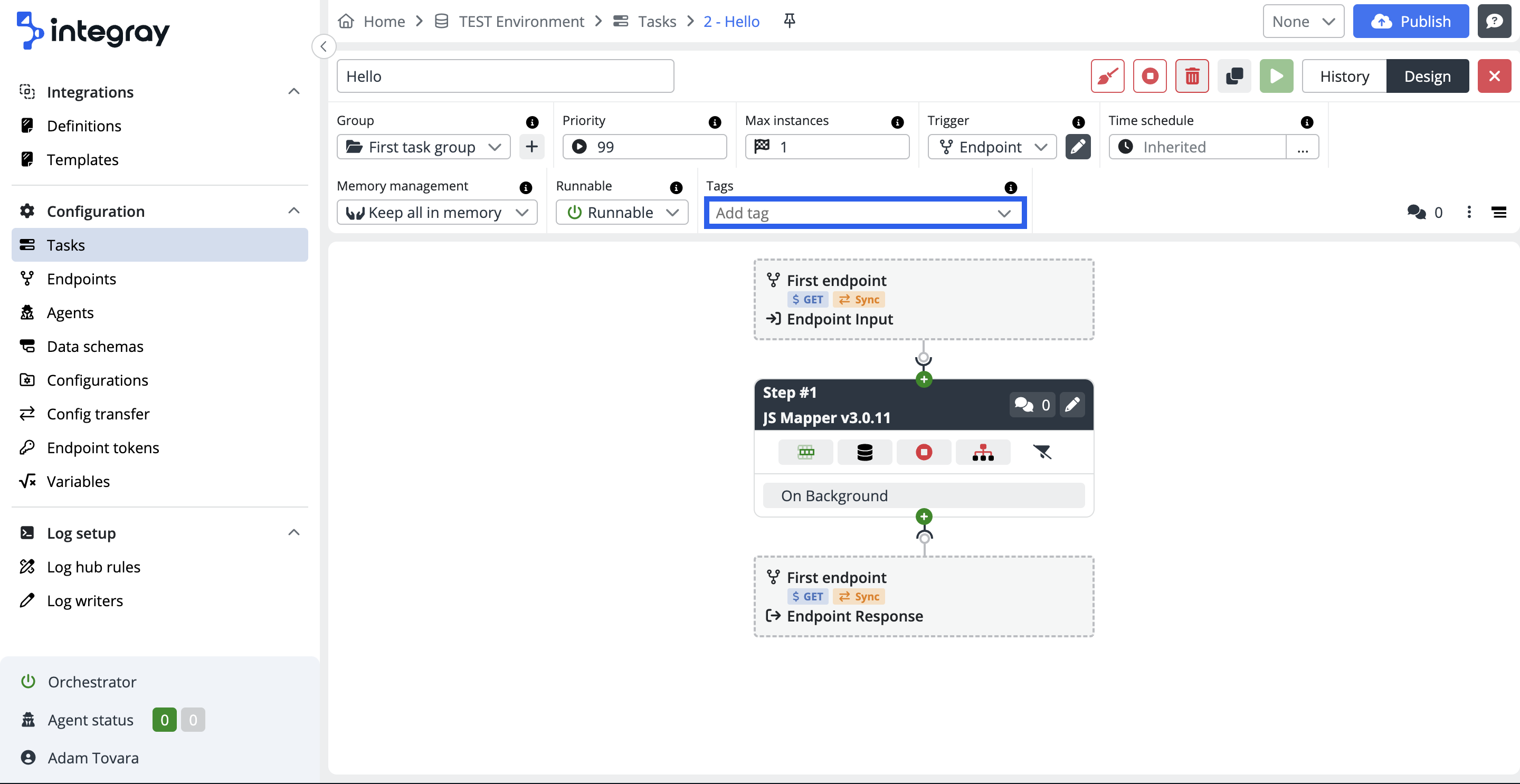1520x784 pixels.
Task: Open the Group dropdown showing First task group
Action: pyautogui.click(x=422, y=147)
